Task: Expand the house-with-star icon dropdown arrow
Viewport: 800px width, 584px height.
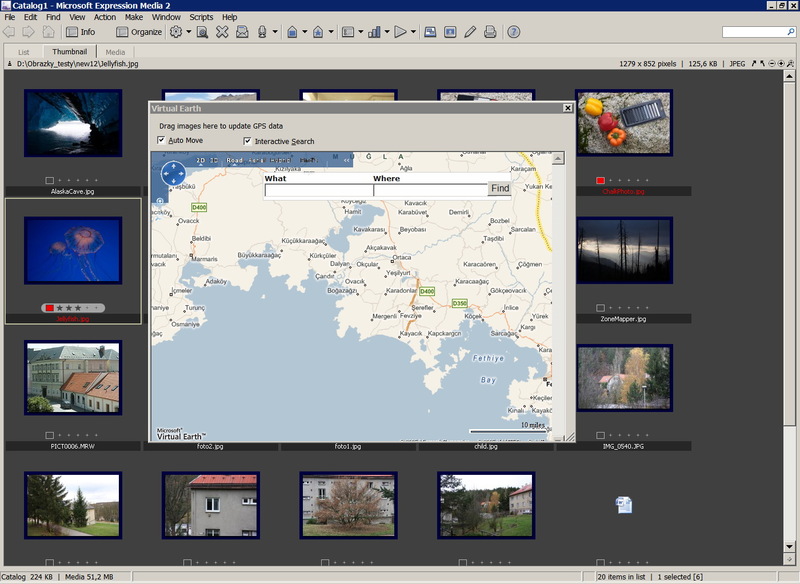Action: [331, 32]
